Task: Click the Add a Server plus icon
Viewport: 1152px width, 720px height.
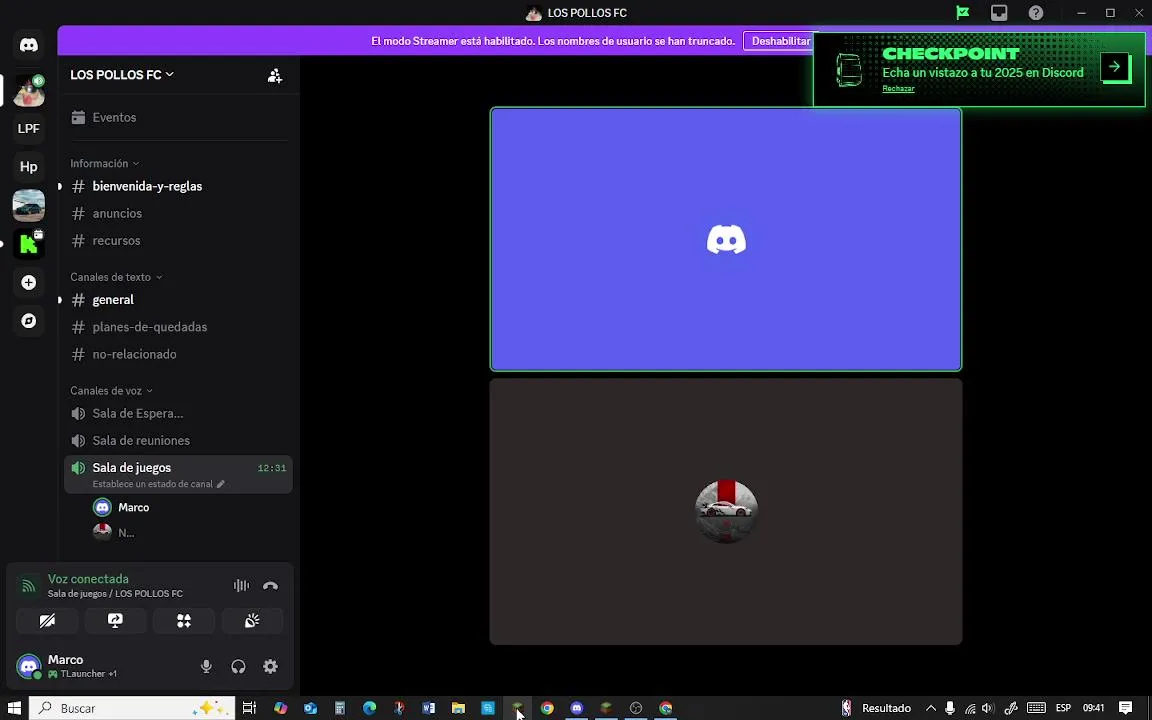Action: 29,283
